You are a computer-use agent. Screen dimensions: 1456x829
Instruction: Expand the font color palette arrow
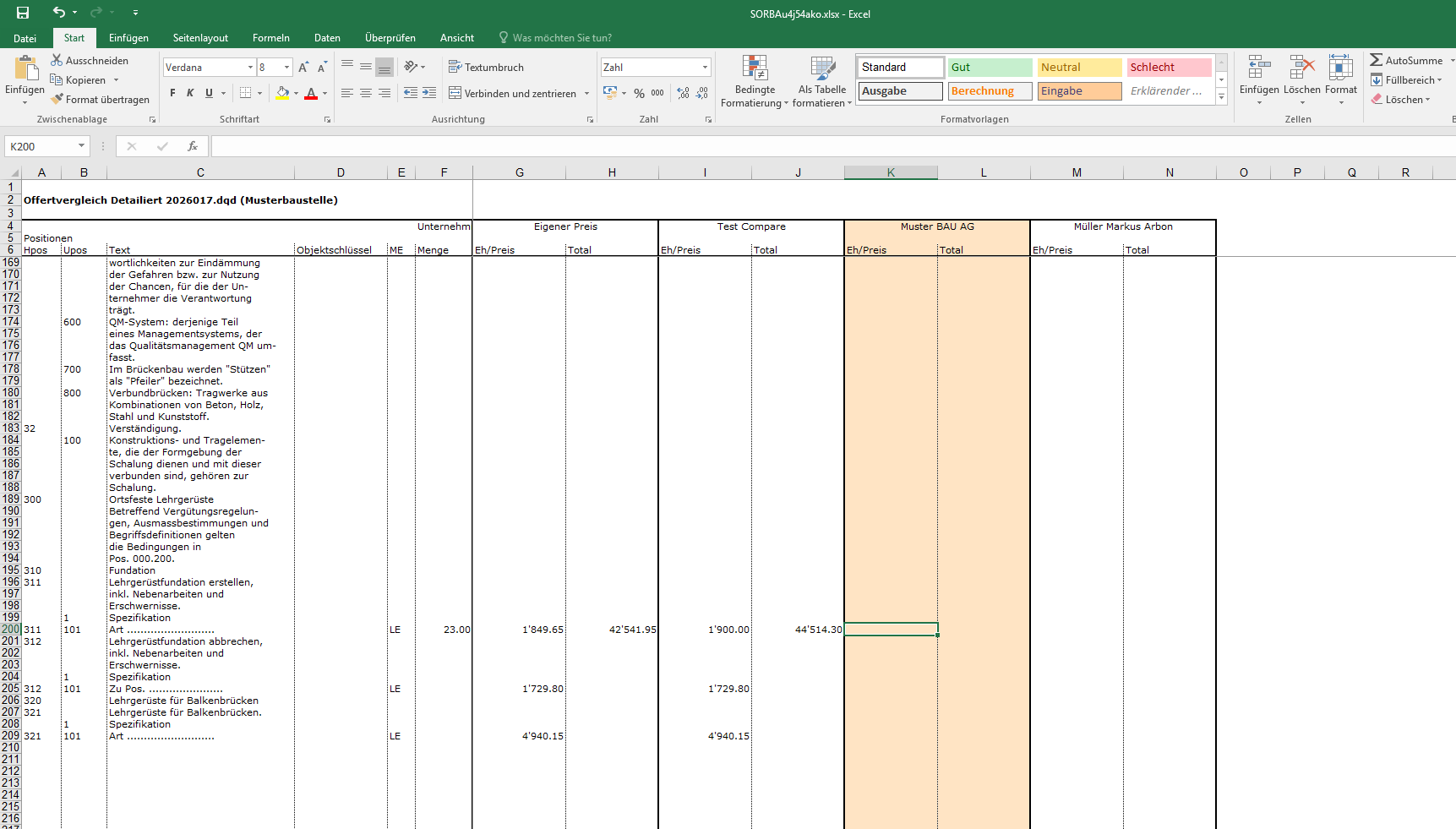(324, 93)
